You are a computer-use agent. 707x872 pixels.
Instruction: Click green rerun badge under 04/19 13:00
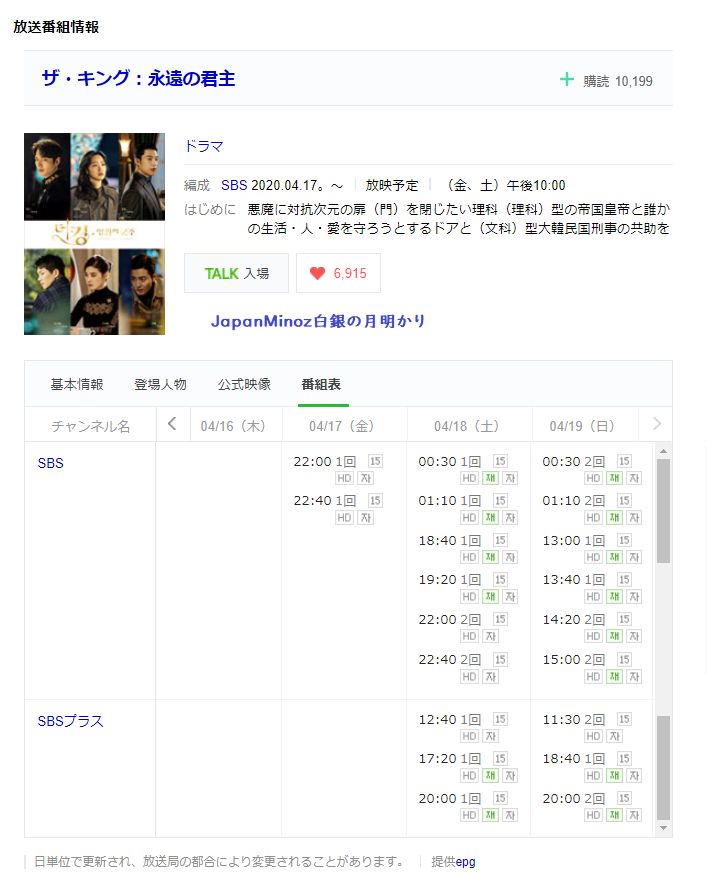(x=614, y=557)
